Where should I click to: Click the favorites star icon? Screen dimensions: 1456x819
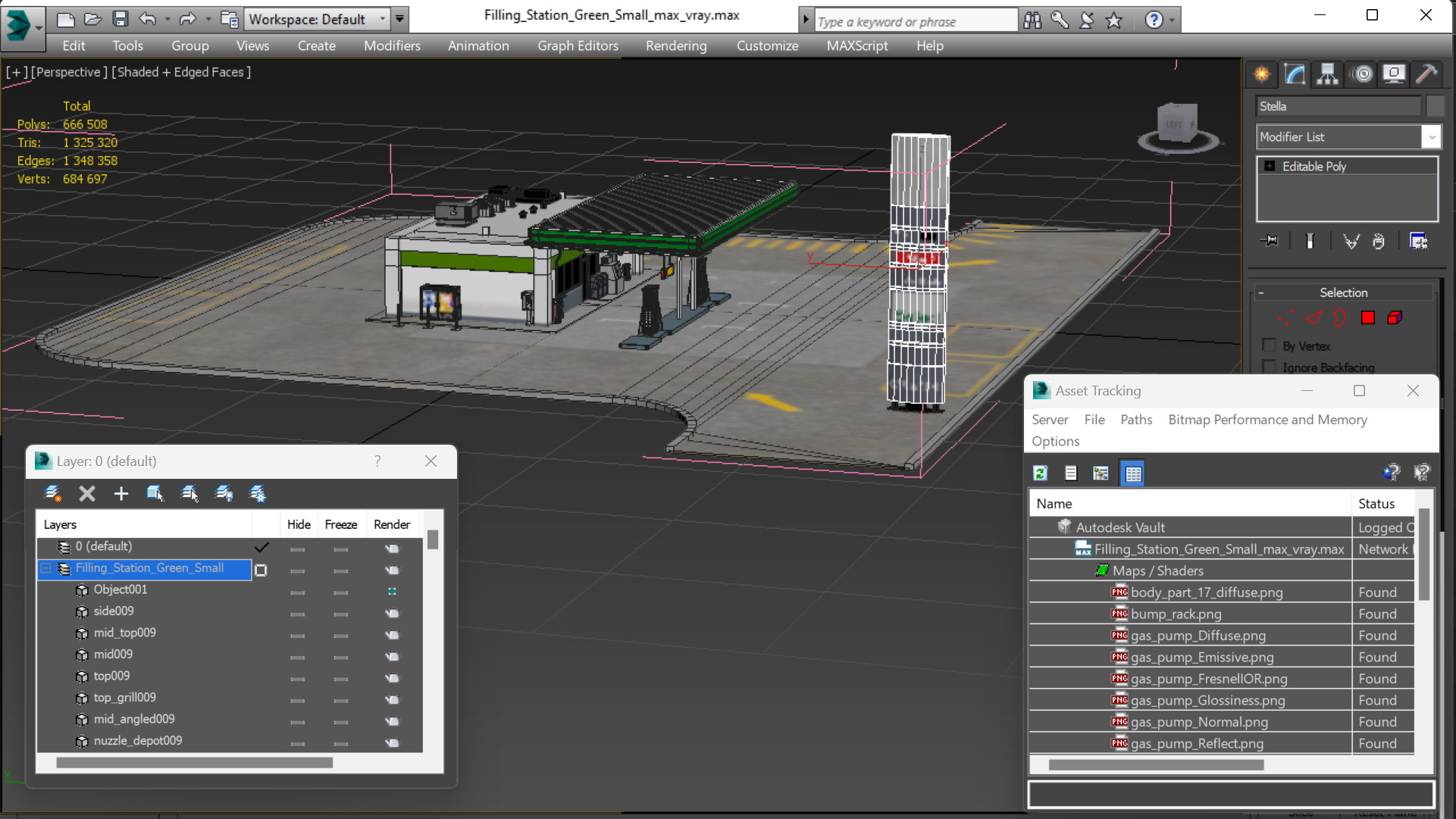pyautogui.click(x=1113, y=20)
